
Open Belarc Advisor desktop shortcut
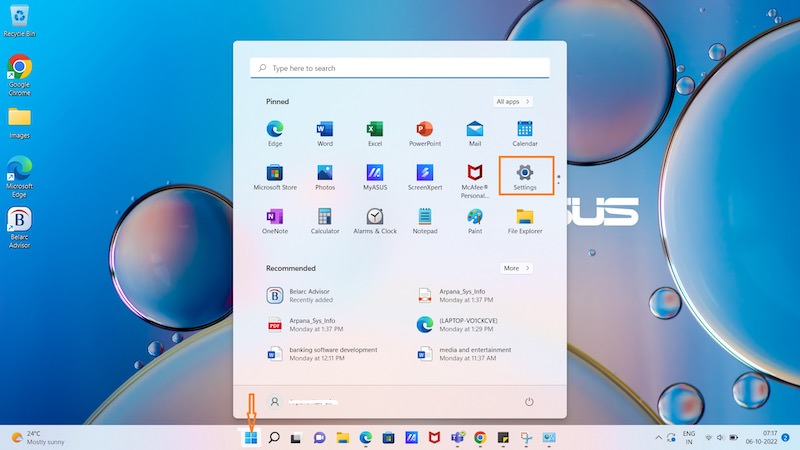pos(19,228)
